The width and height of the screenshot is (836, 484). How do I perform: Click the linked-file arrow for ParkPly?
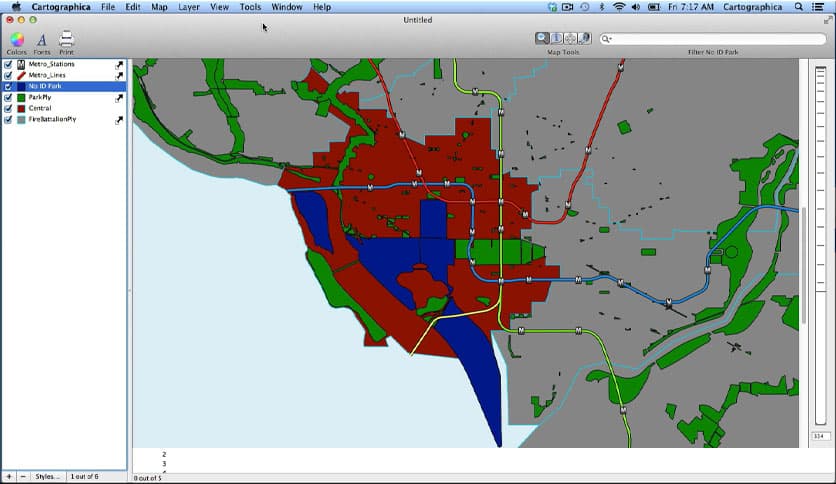pos(119,99)
